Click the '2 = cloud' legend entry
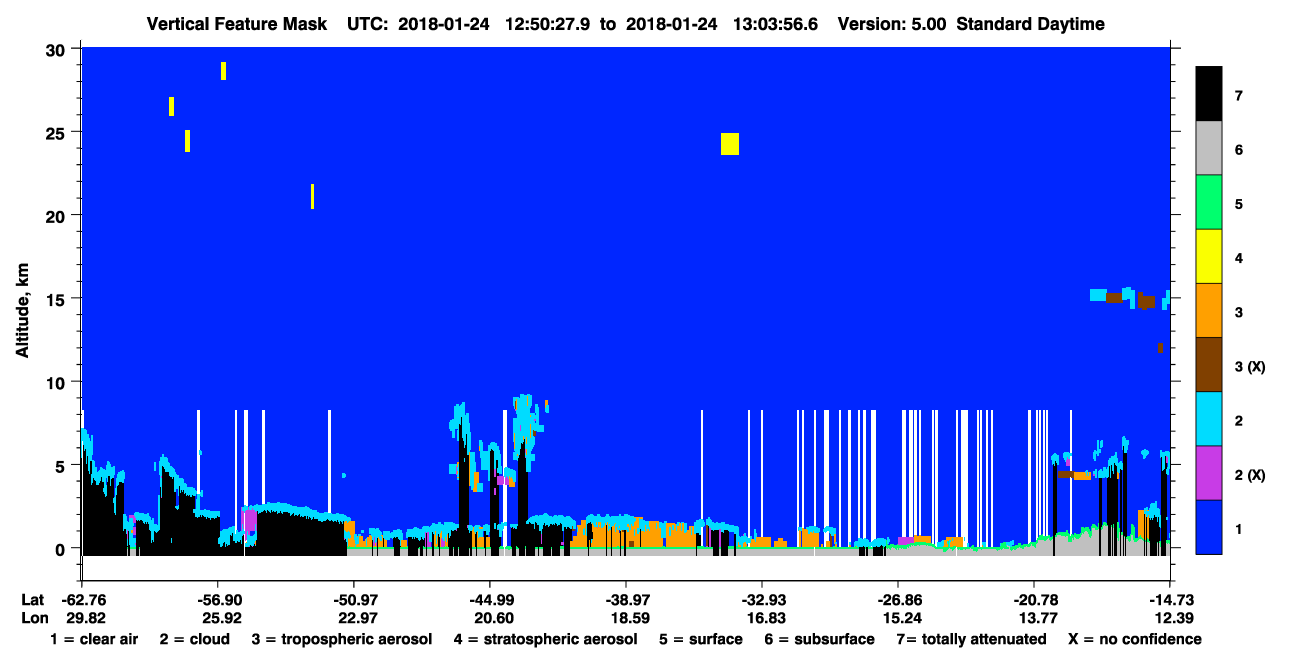The width and height of the screenshot is (1300, 667). pyautogui.click(x=194, y=639)
